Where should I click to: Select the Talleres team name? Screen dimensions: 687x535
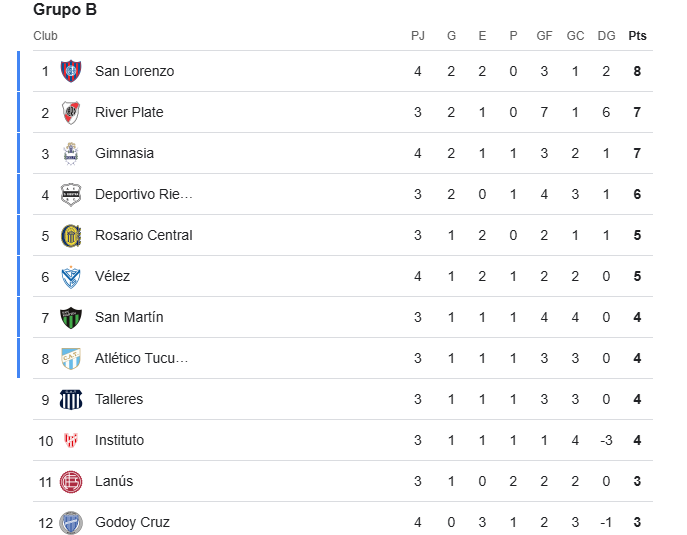(x=119, y=399)
